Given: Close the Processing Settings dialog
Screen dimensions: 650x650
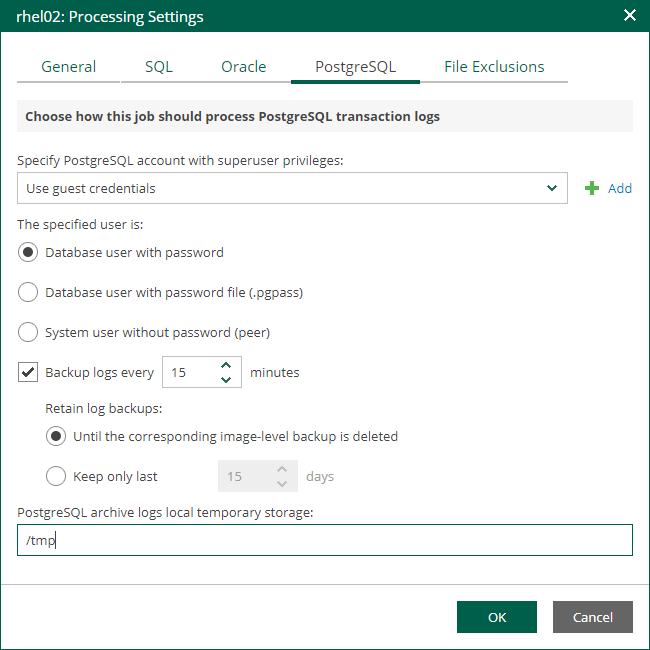Looking at the screenshot, I should click(x=629, y=16).
